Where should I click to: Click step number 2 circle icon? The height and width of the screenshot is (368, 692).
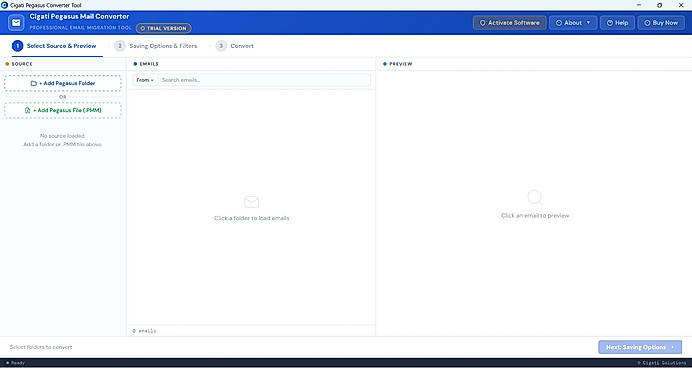point(120,46)
